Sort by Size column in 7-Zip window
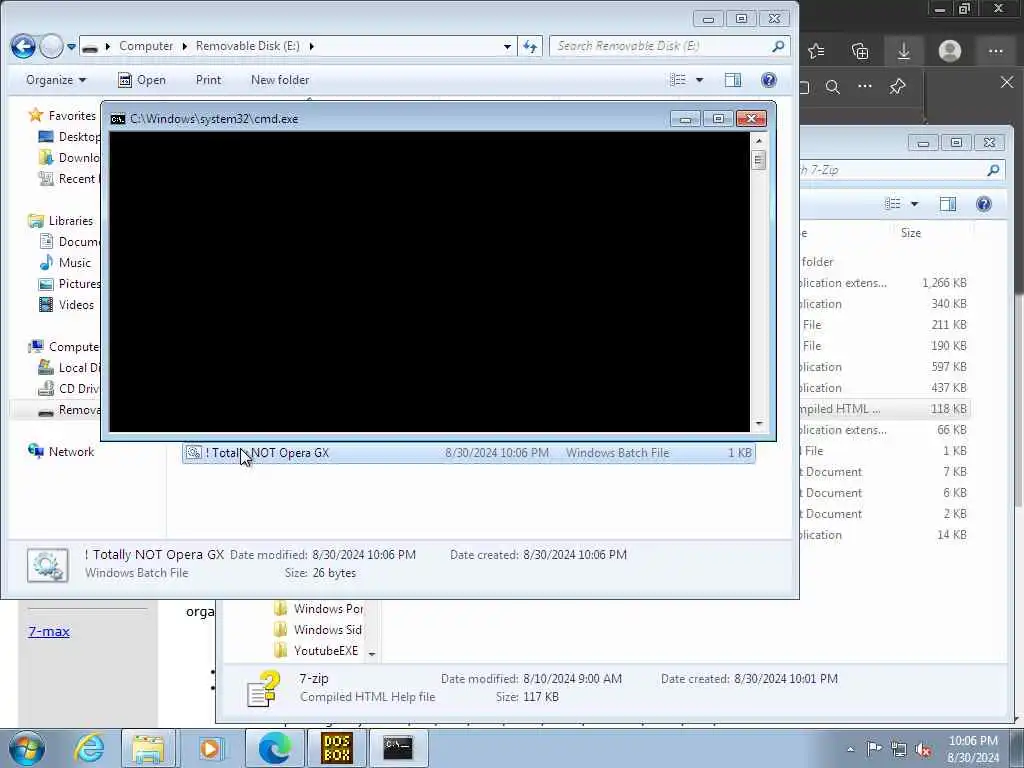The image size is (1024, 768). 911,233
